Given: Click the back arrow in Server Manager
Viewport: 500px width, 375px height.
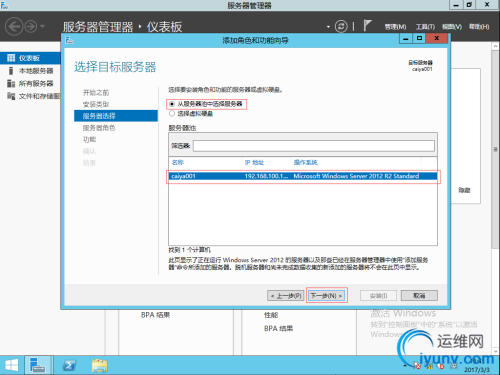Looking at the screenshot, I should pos(14,26).
